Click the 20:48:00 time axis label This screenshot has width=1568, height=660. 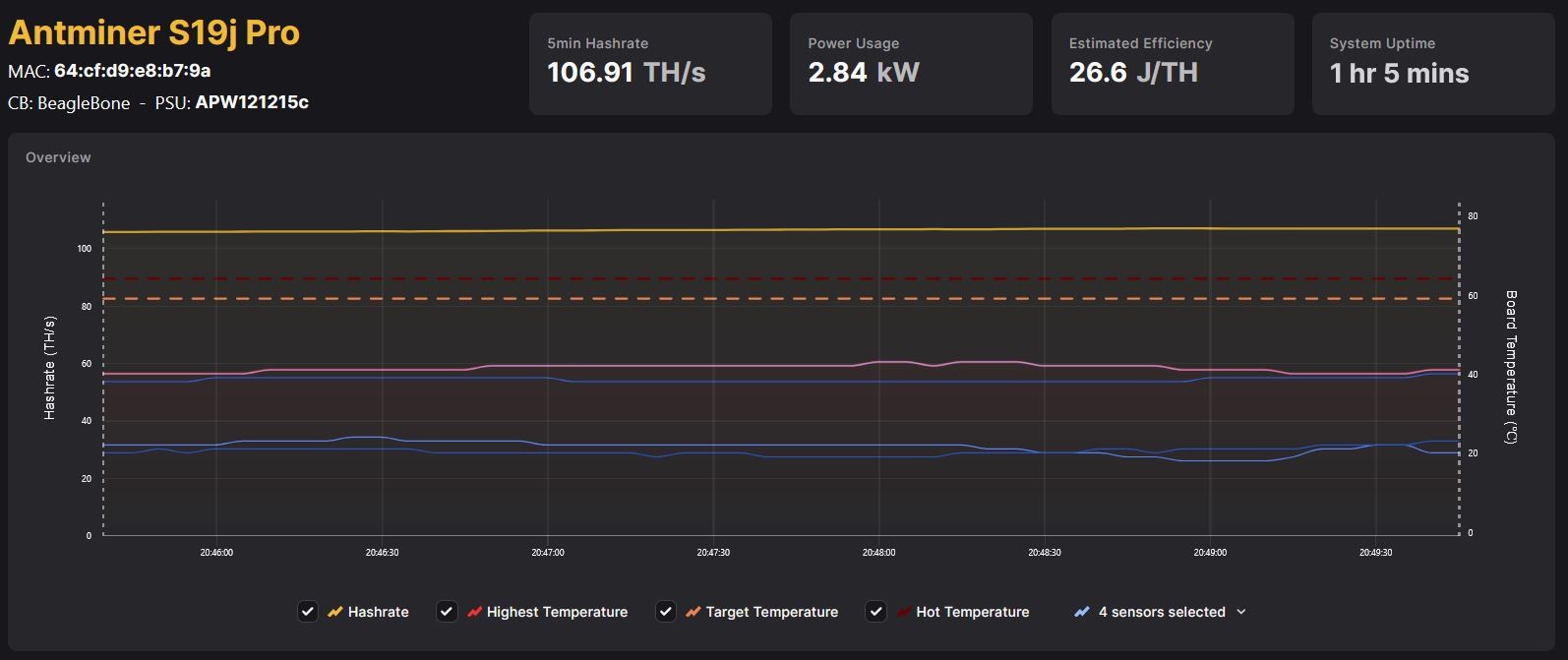point(878,553)
